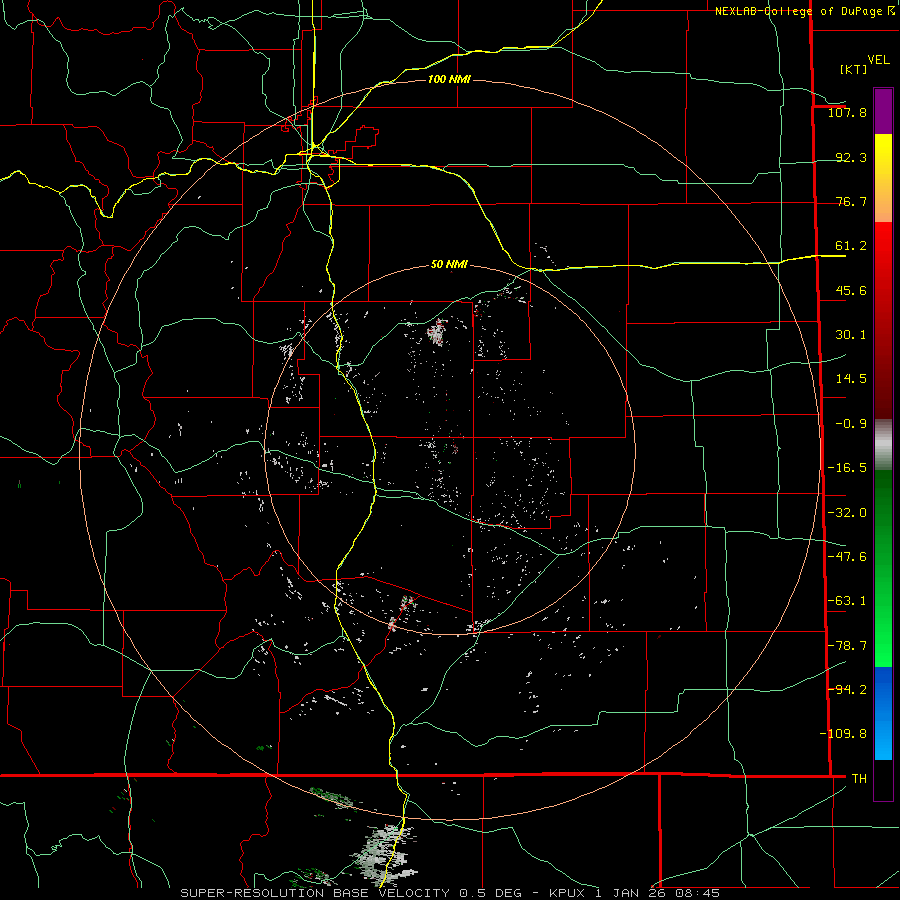Click the 50 NMI range ring label
This screenshot has height=900, width=900.
(449, 264)
